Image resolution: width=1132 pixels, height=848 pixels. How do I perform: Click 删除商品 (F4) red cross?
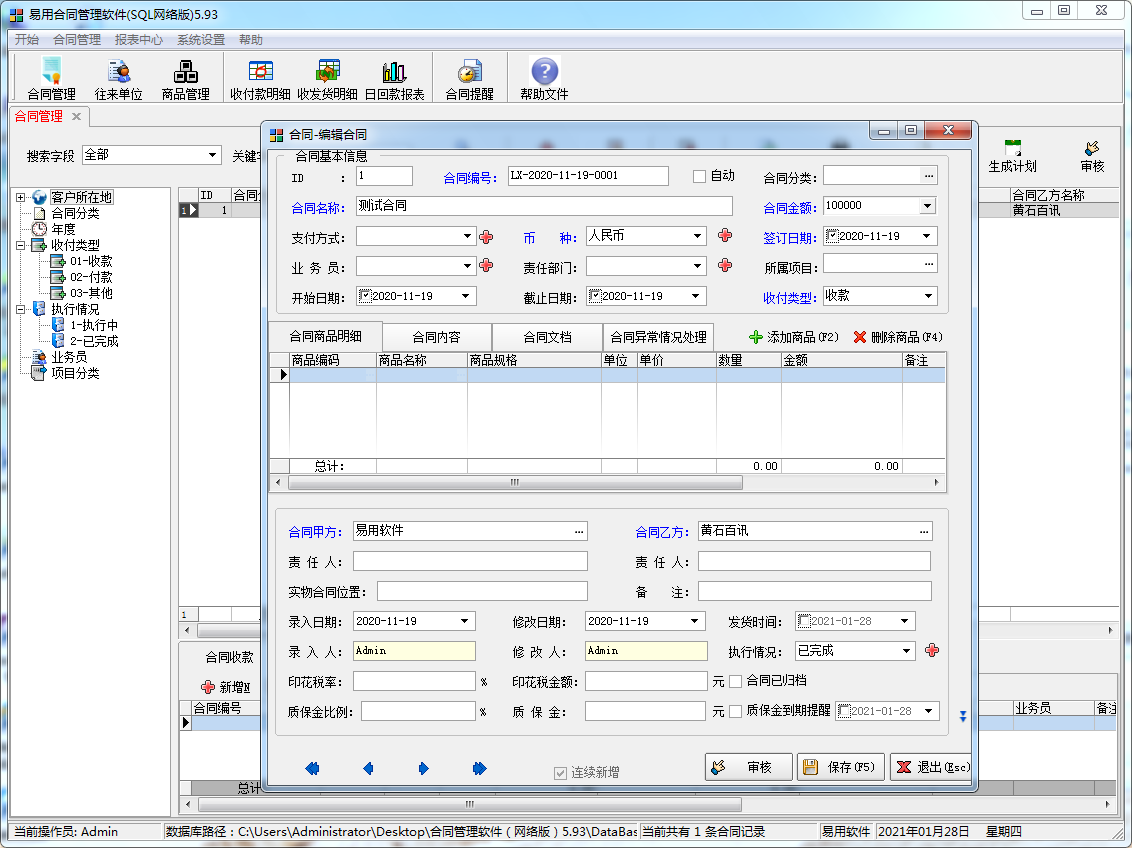(x=860, y=337)
